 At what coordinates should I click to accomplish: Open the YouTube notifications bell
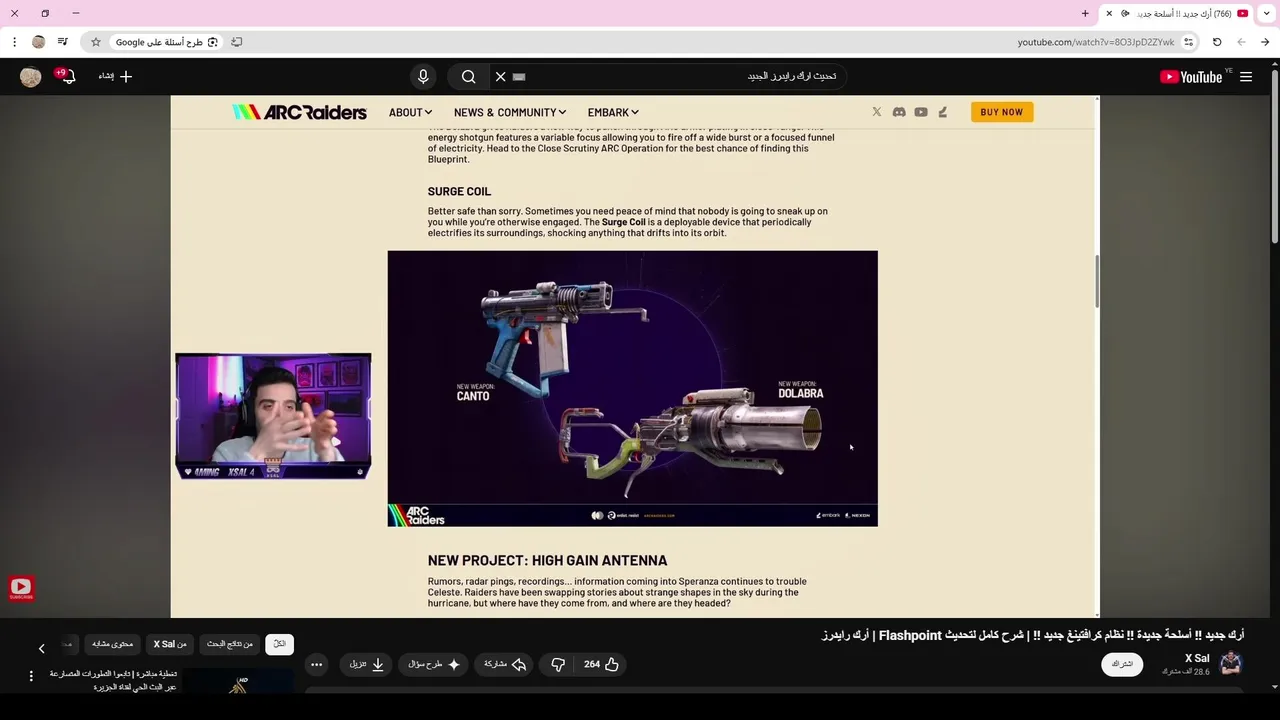(67, 77)
